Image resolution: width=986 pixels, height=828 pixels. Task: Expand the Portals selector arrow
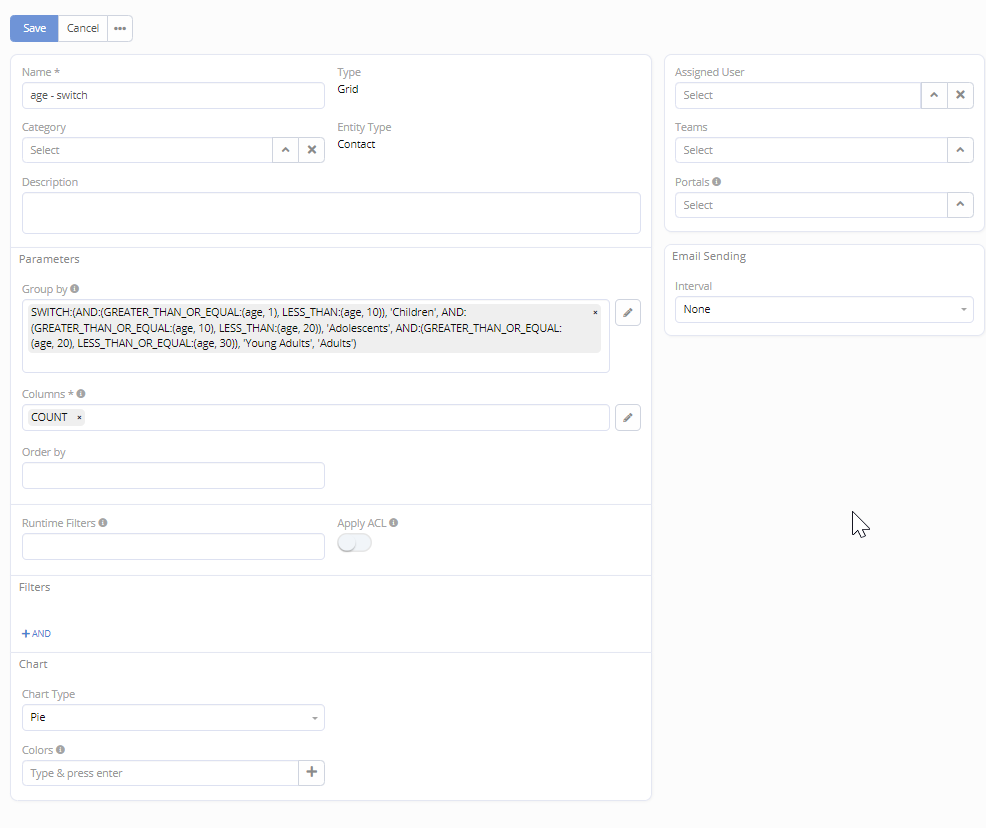[960, 205]
